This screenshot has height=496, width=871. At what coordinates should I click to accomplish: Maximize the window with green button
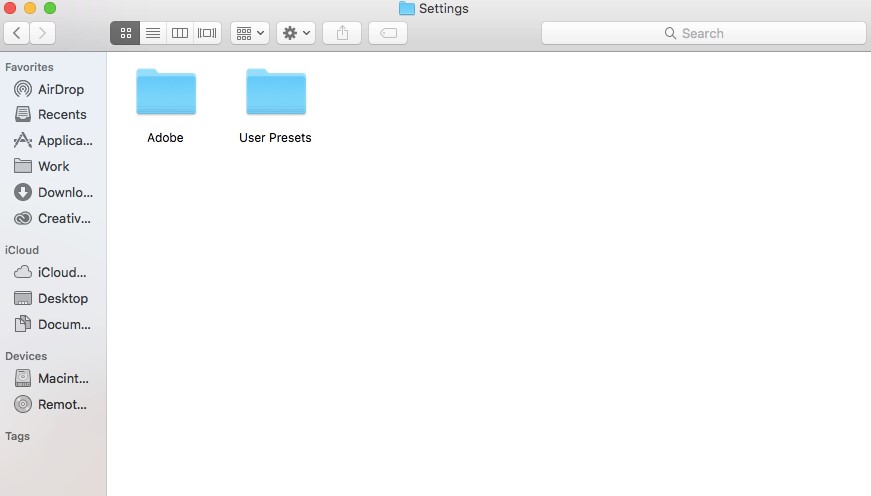(50, 8)
